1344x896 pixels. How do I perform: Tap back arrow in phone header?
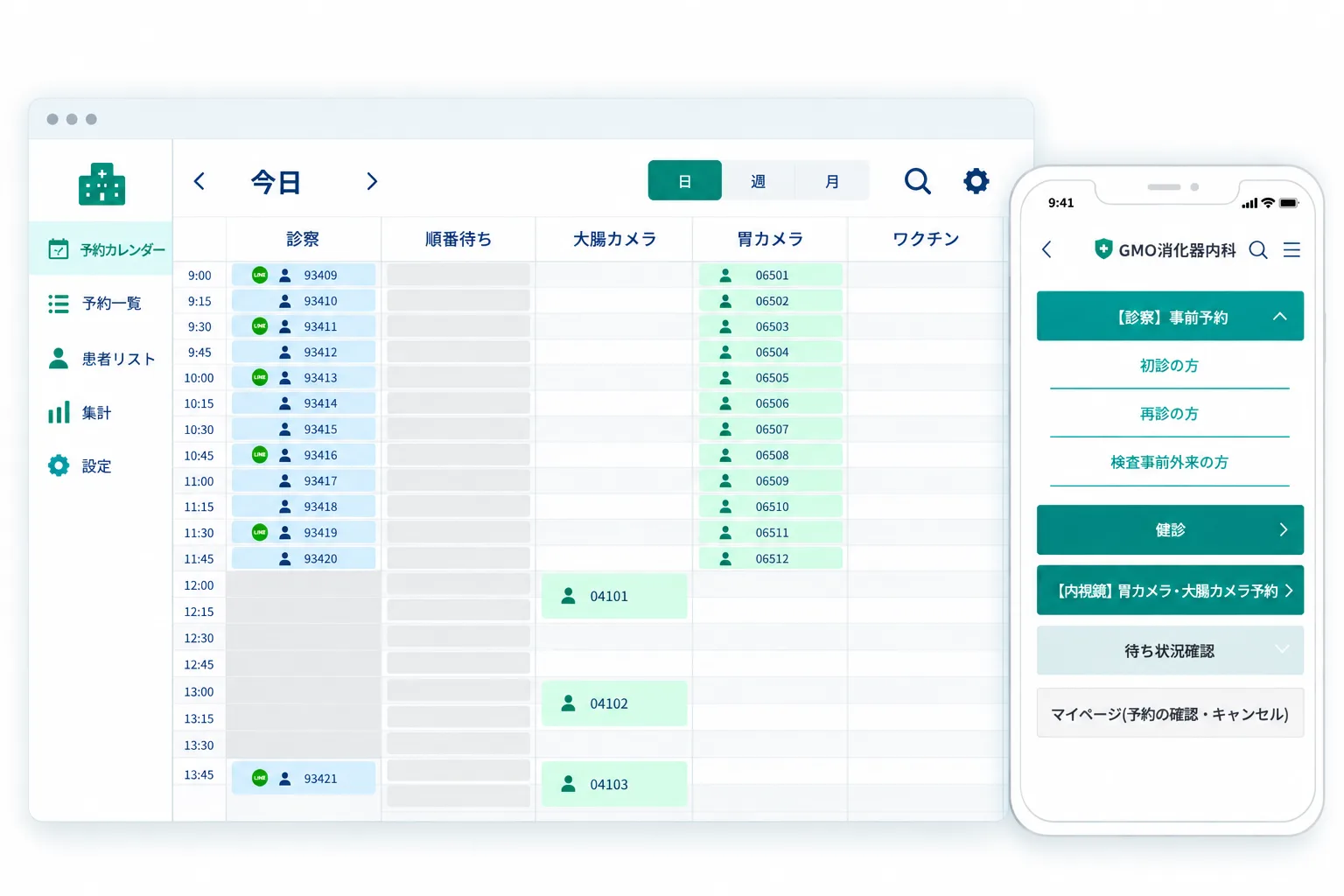click(x=1046, y=250)
